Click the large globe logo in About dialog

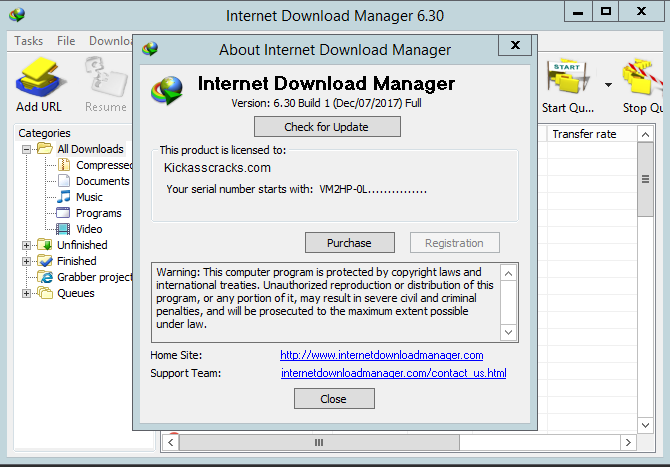point(167,90)
